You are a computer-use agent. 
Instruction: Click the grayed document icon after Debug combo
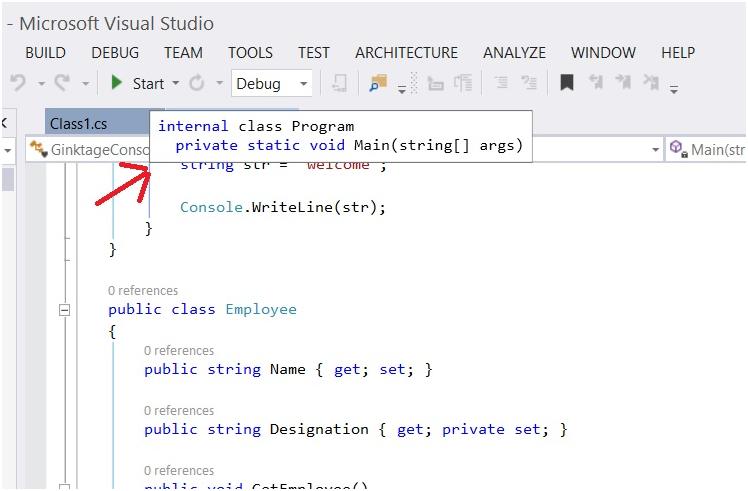coord(339,83)
